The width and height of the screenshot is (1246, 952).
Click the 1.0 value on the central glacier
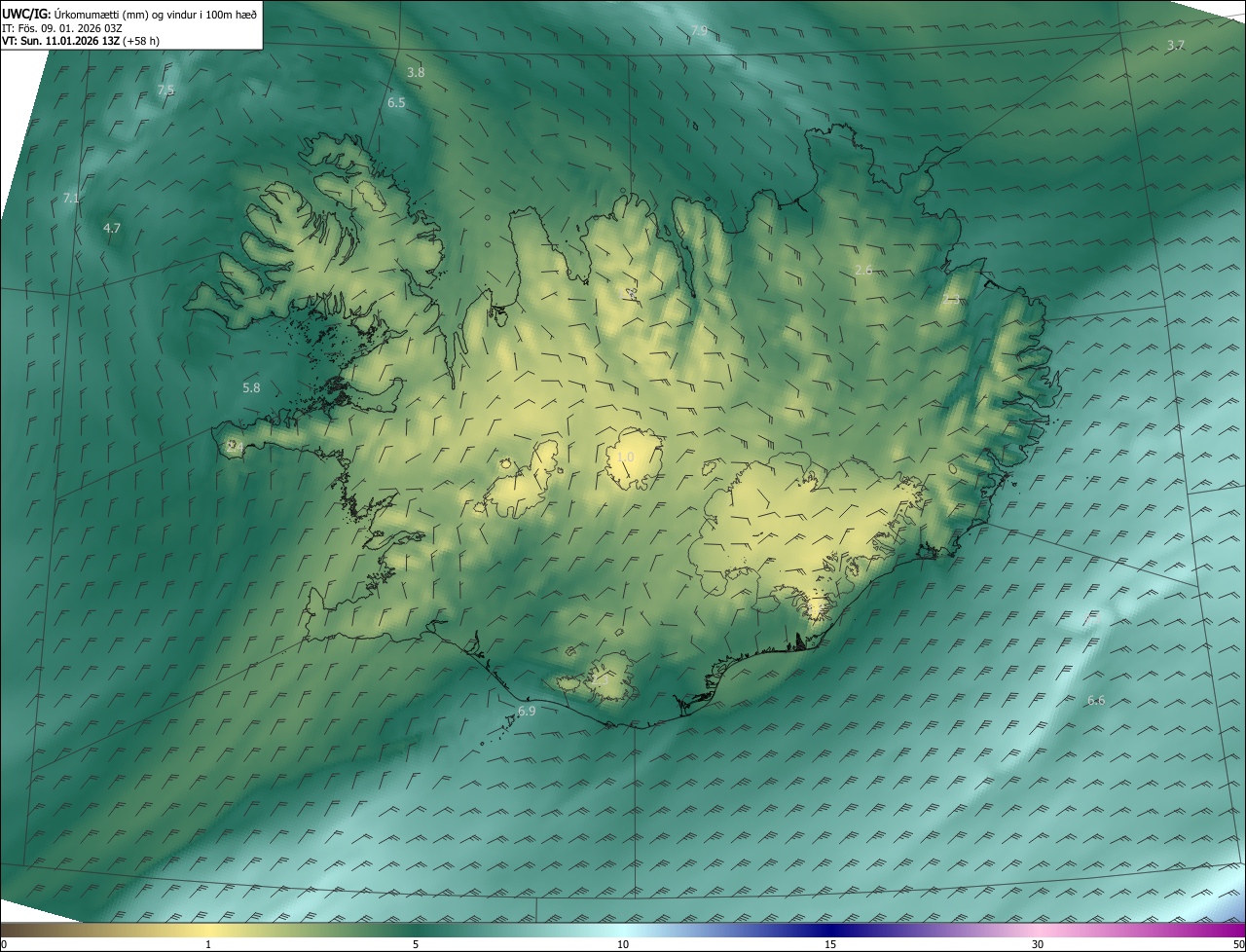[625, 457]
